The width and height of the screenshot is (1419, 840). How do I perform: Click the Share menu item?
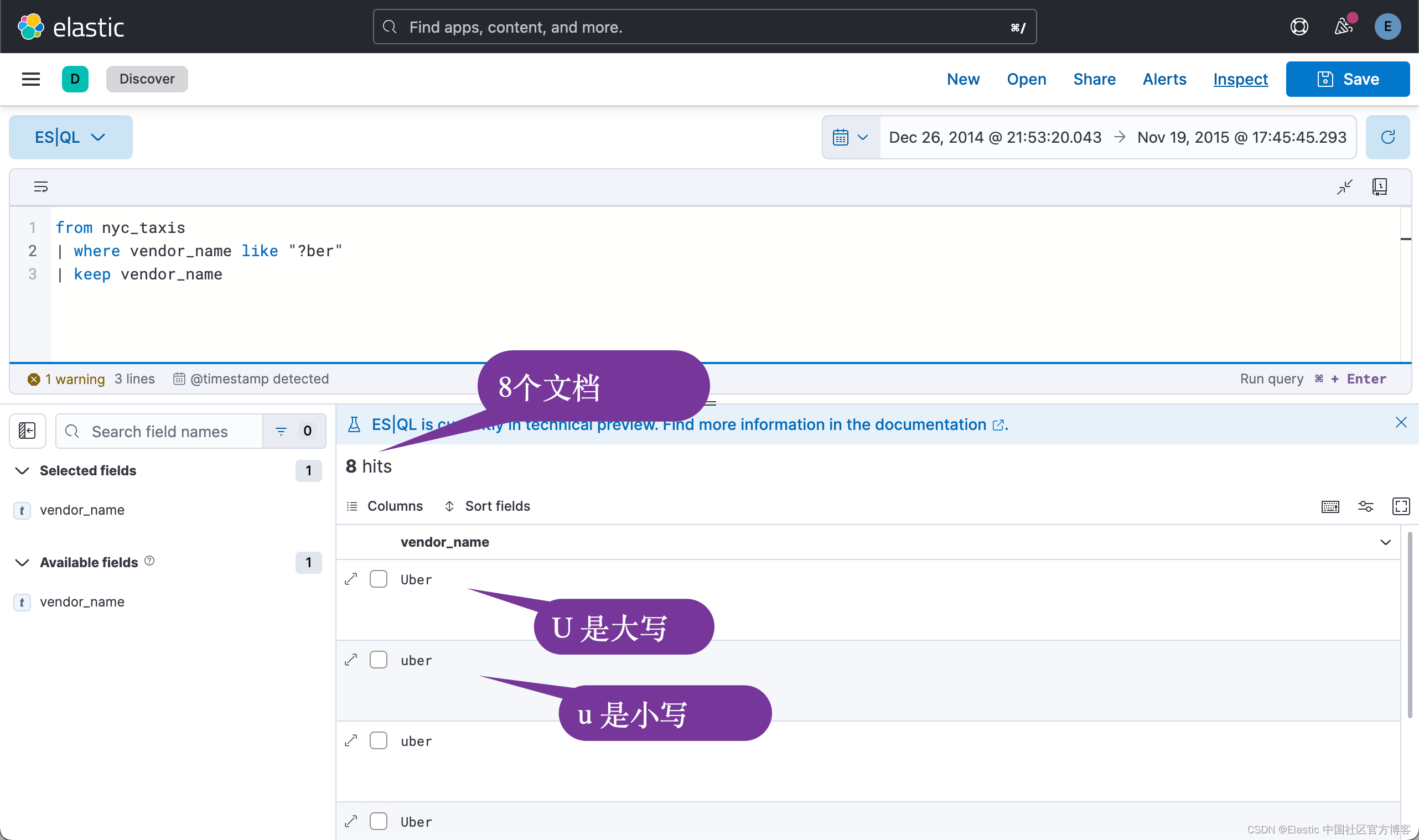tap(1094, 79)
